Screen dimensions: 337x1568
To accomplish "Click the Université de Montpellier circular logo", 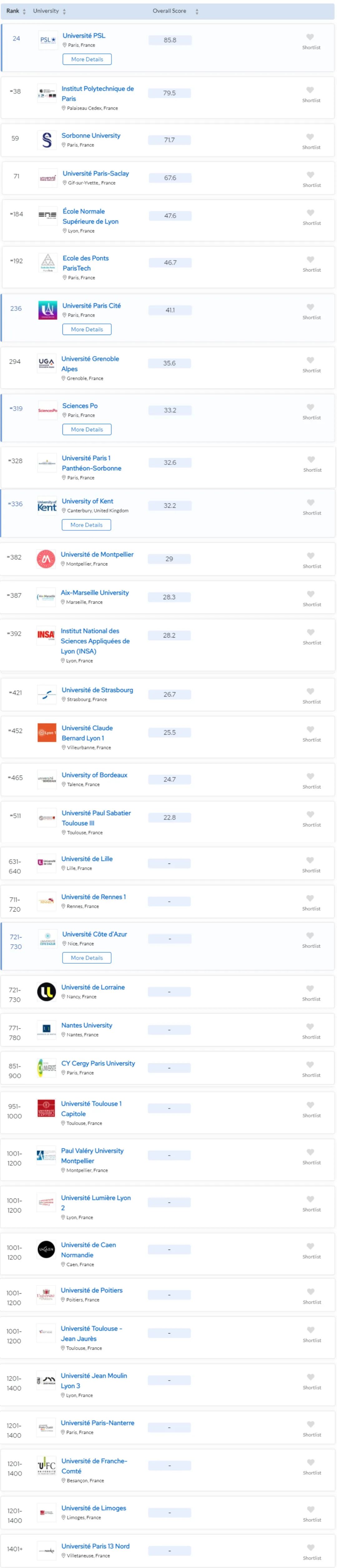I will pos(47,559).
